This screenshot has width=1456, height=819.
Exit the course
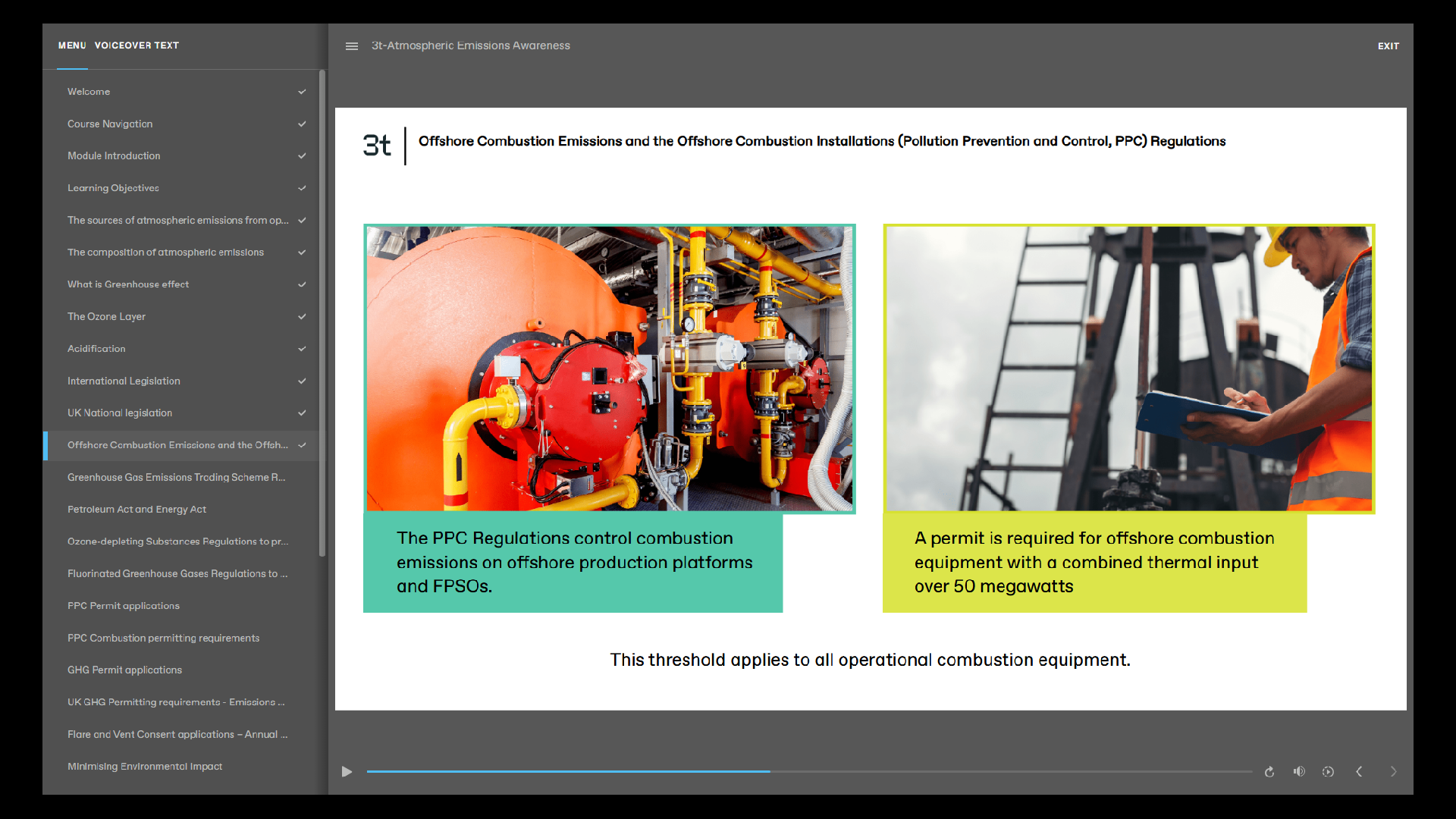tap(1389, 46)
